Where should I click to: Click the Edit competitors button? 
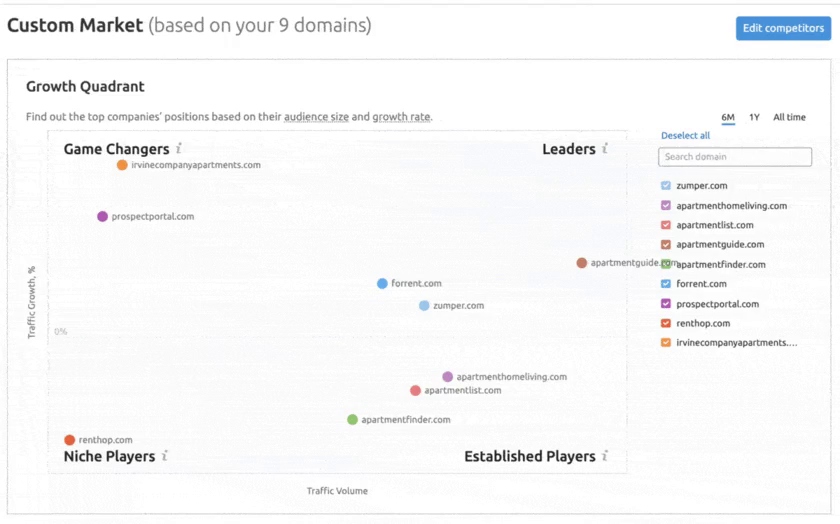pyautogui.click(x=783, y=28)
